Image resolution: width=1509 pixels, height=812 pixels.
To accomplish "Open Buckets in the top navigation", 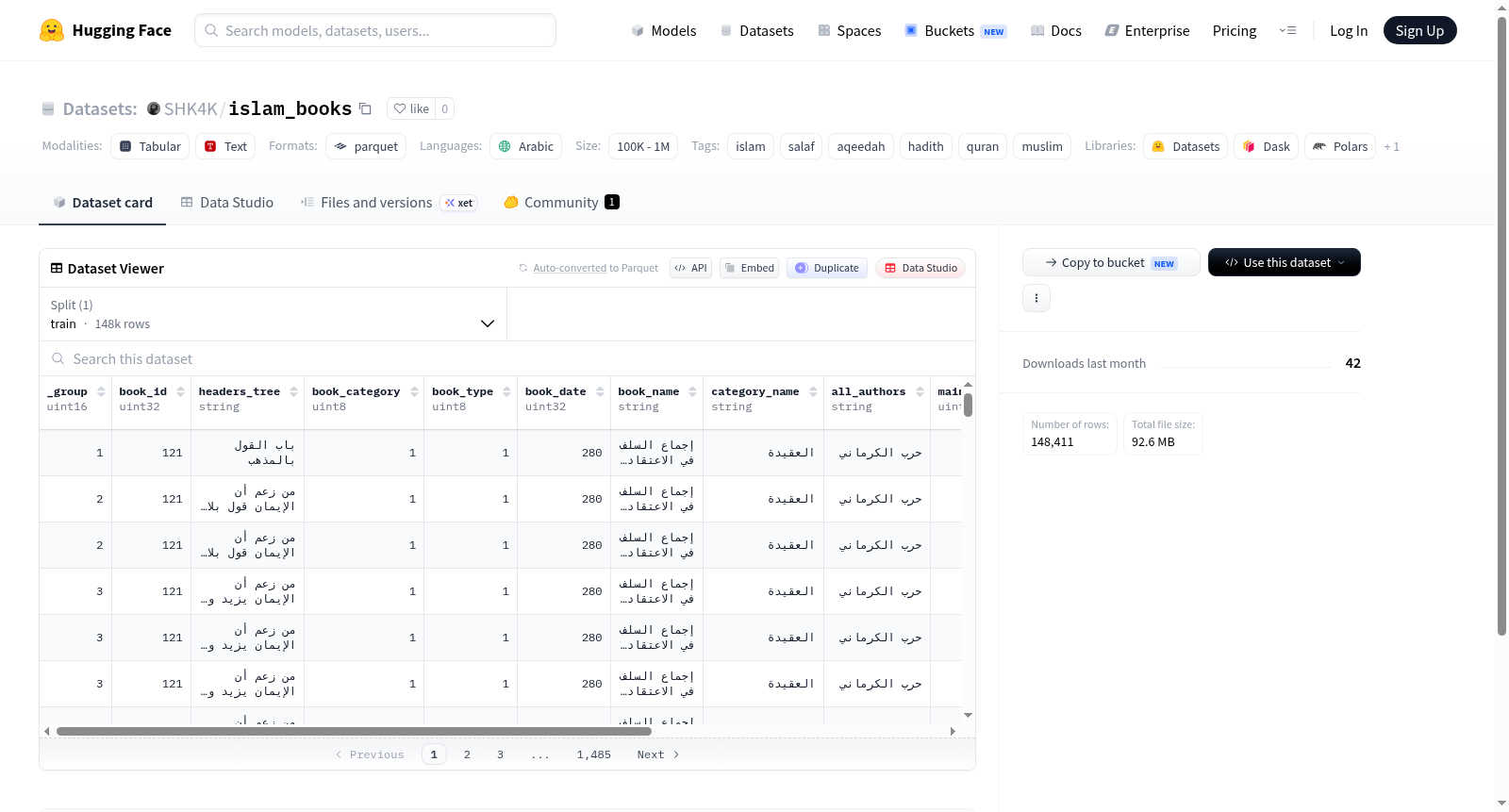I will point(955,31).
